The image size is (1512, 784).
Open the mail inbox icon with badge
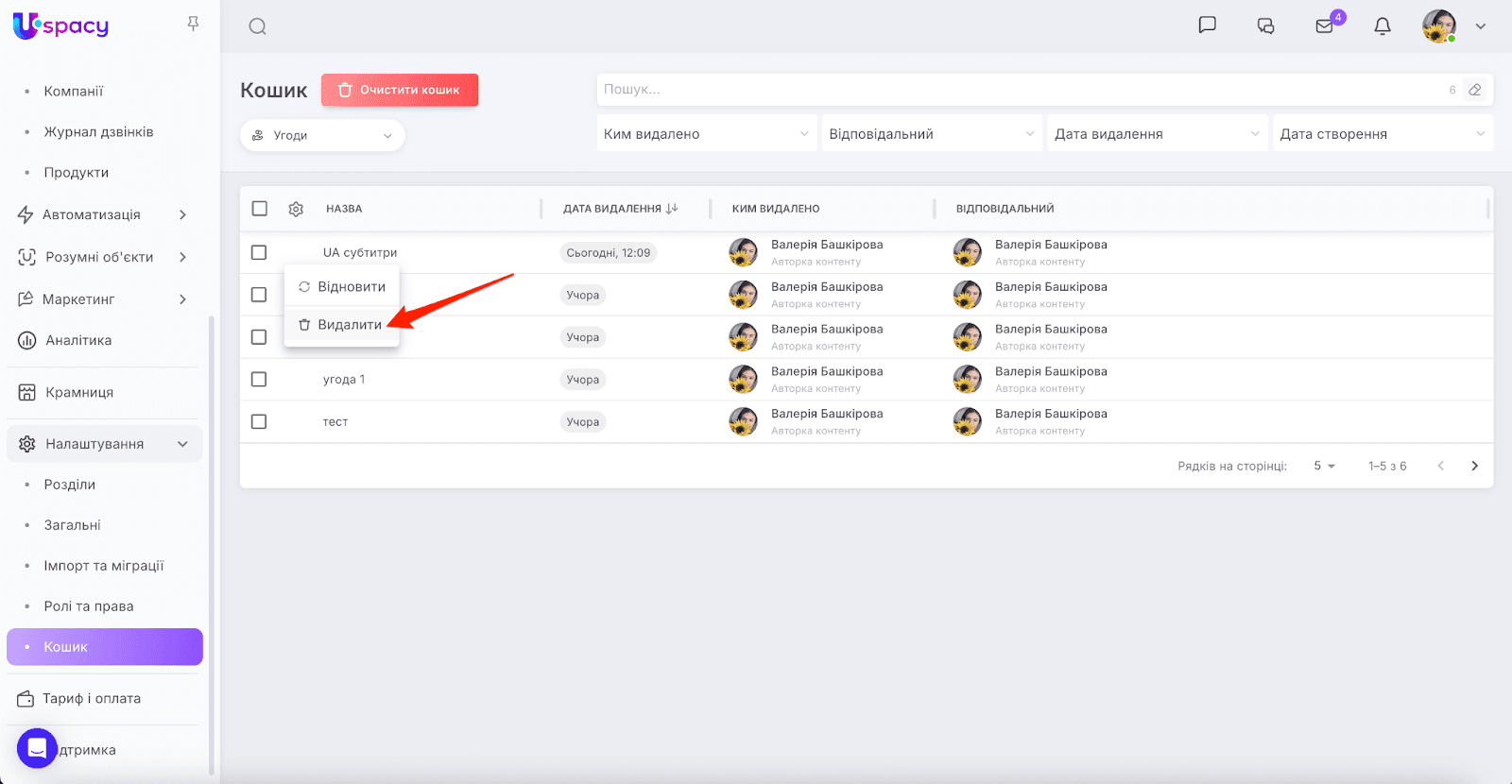[x=1325, y=26]
